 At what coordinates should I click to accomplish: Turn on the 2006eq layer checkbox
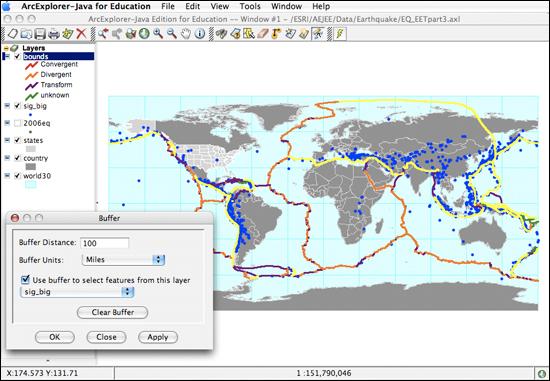tap(17, 123)
